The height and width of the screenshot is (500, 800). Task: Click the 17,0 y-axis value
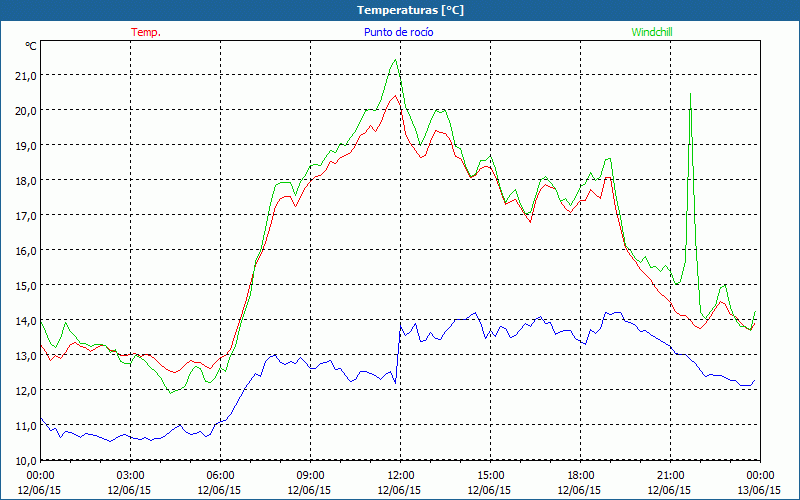(26, 215)
